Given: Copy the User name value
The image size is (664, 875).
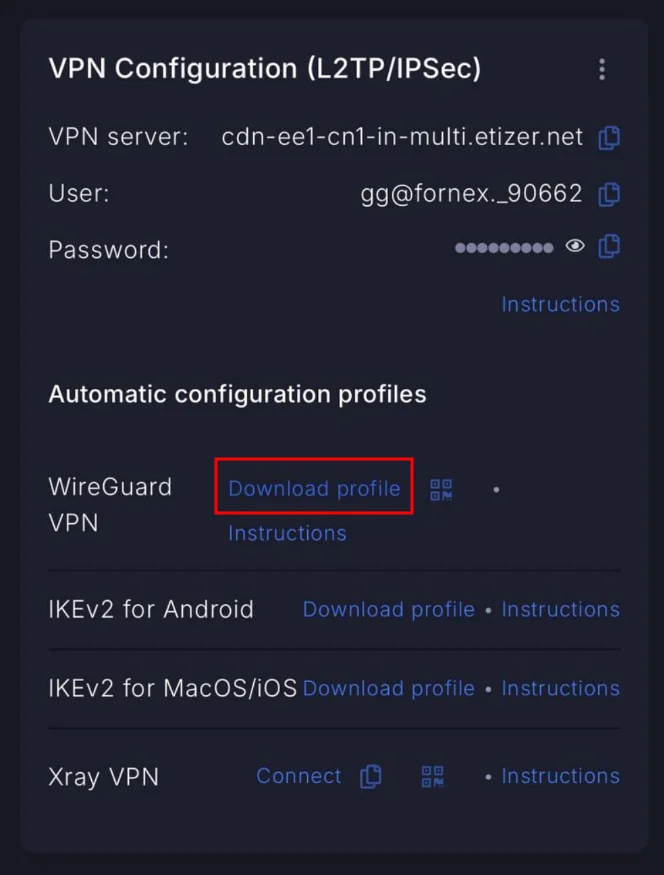Looking at the screenshot, I should pos(609,194).
